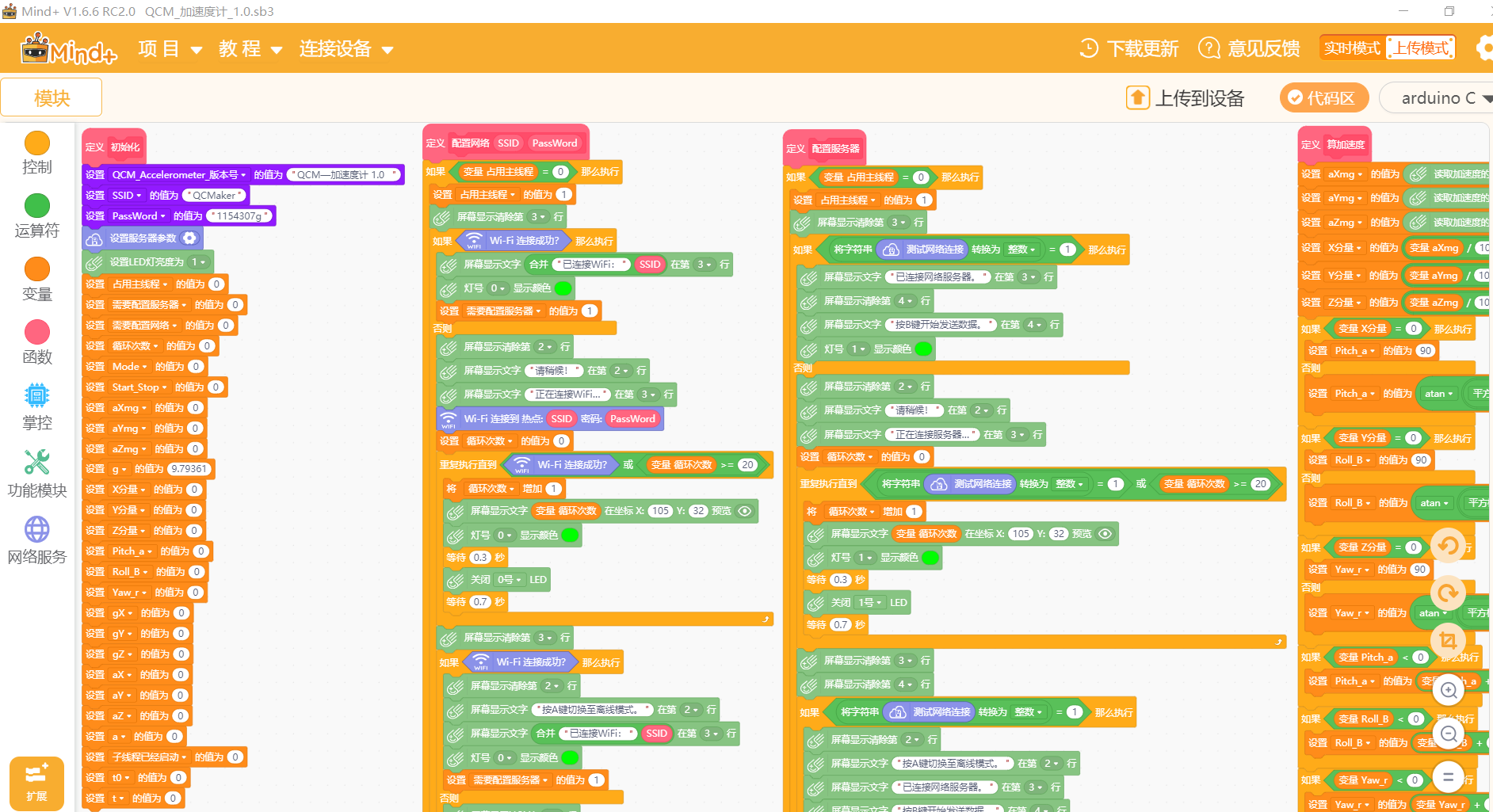This screenshot has width=1493, height=812.
Task: Expand the 项目 menu
Action: click(x=170, y=49)
